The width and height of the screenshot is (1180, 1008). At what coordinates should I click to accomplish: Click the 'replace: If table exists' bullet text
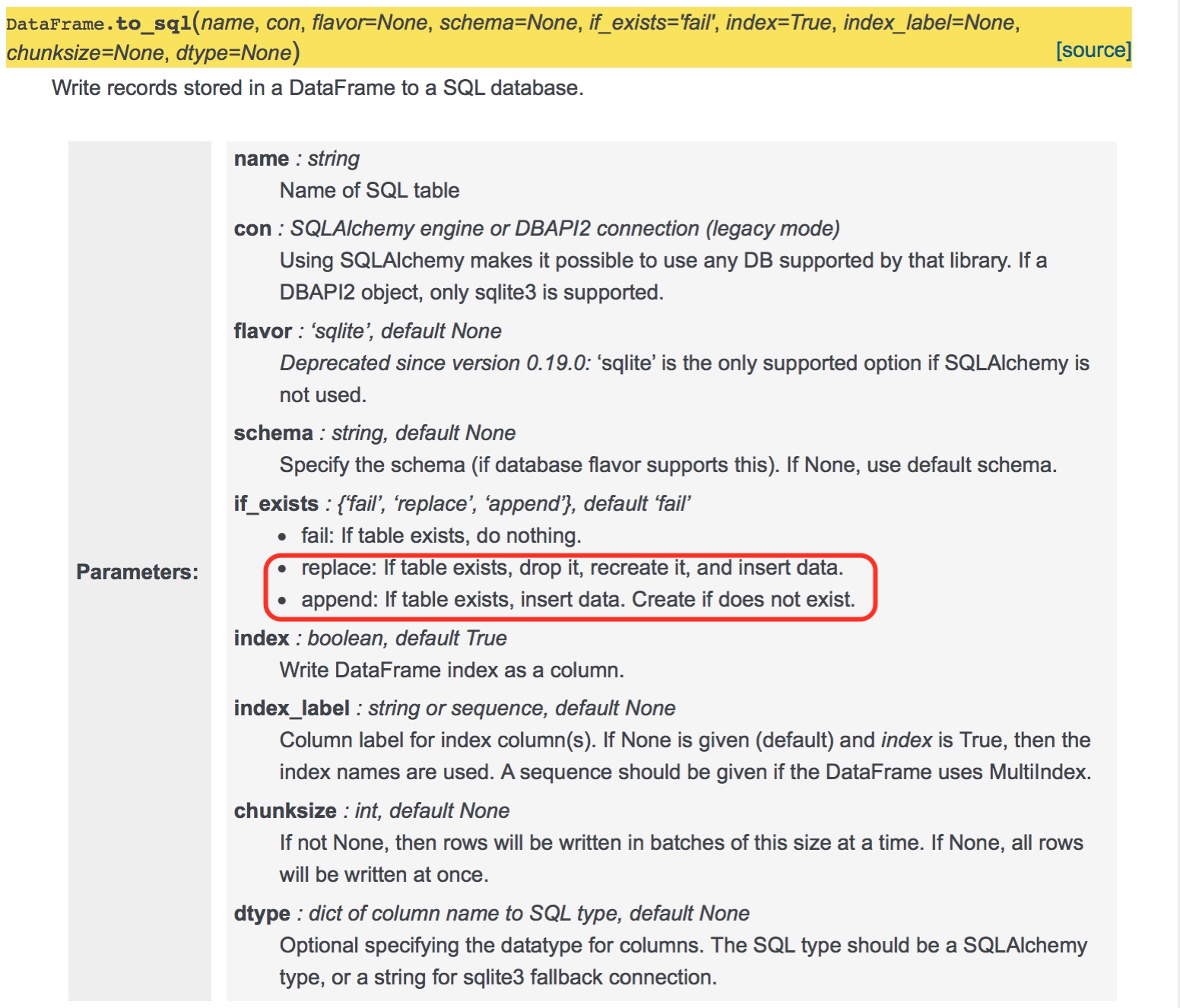[572, 567]
